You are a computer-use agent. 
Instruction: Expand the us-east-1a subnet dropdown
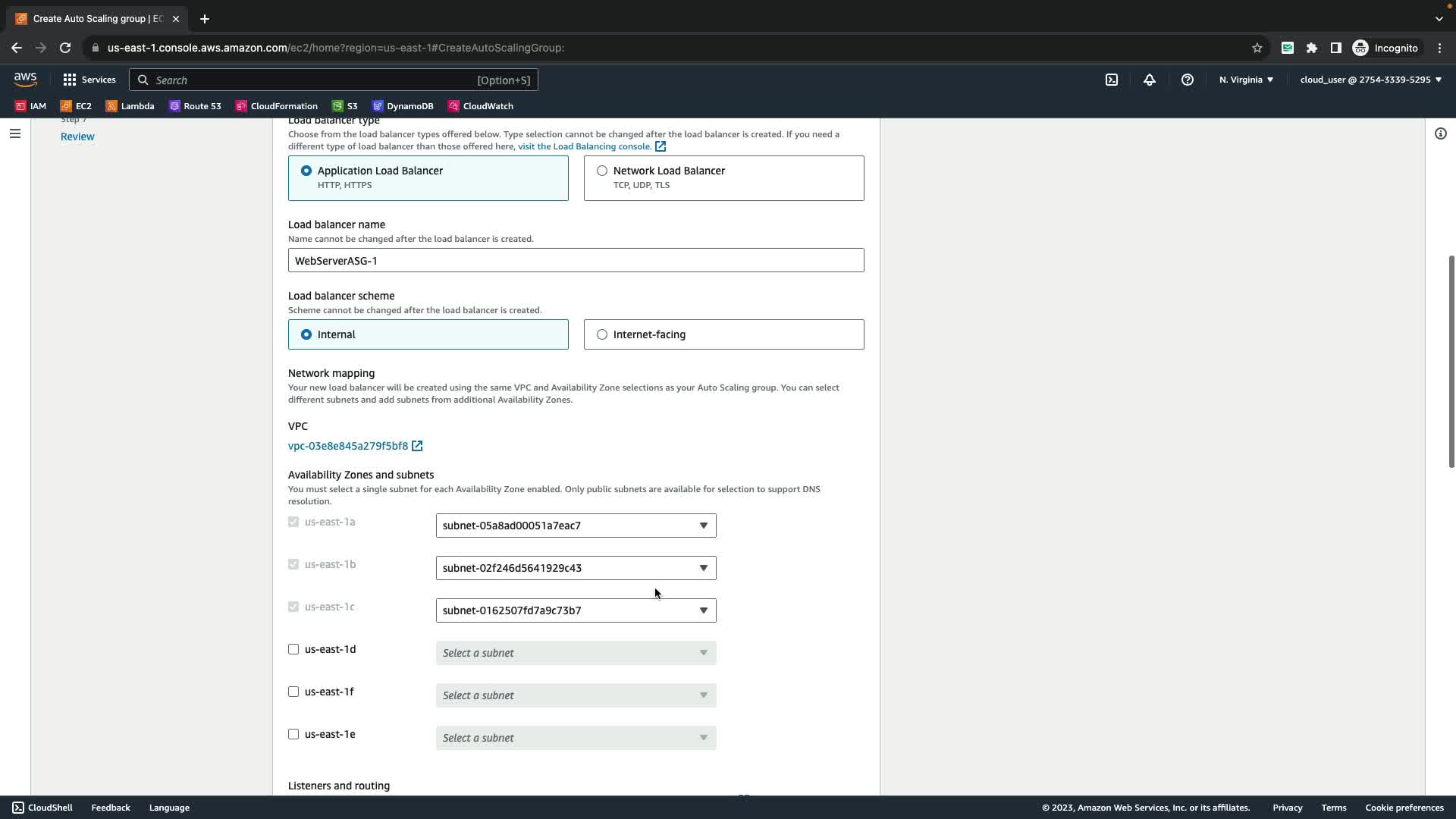click(576, 526)
